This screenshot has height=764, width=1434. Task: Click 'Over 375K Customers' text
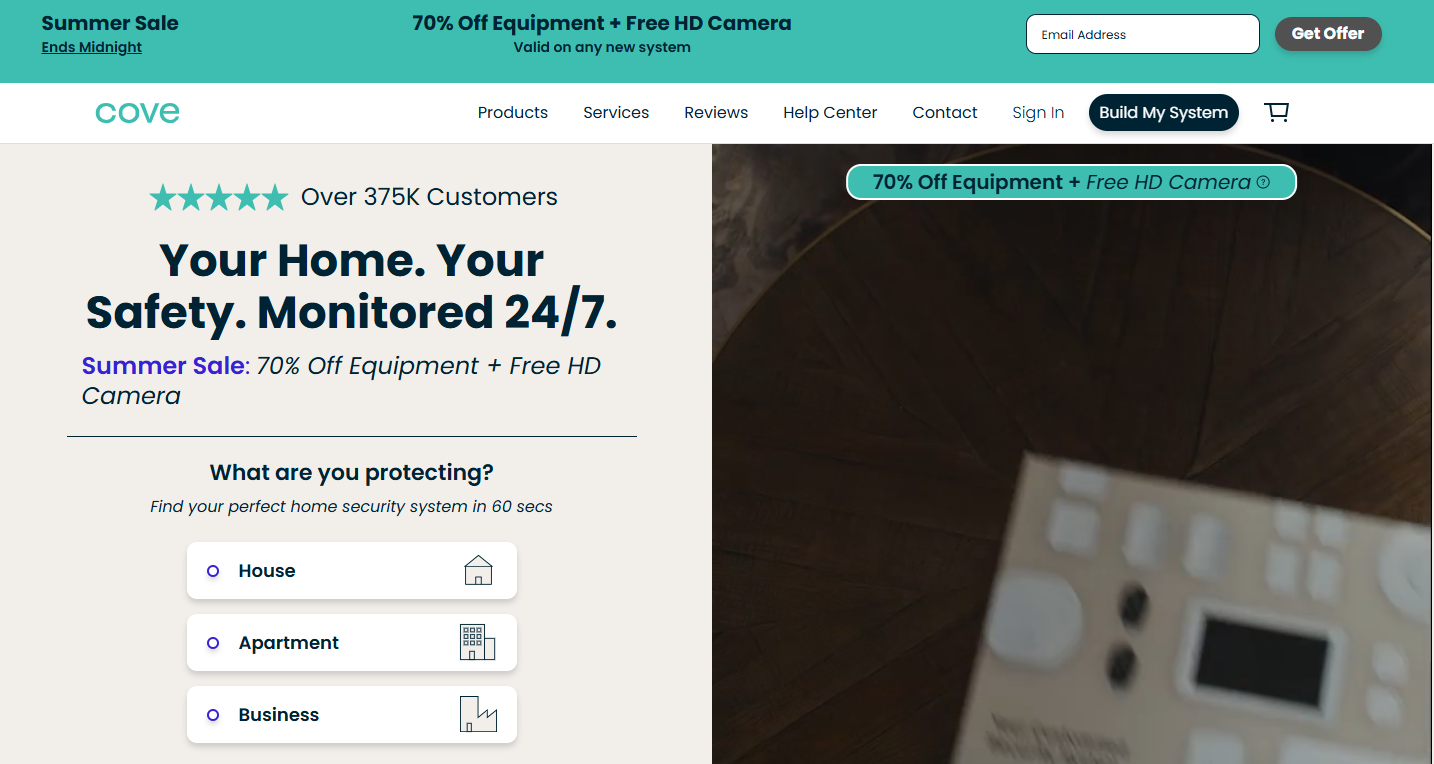pyautogui.click(x=429, y=197)
